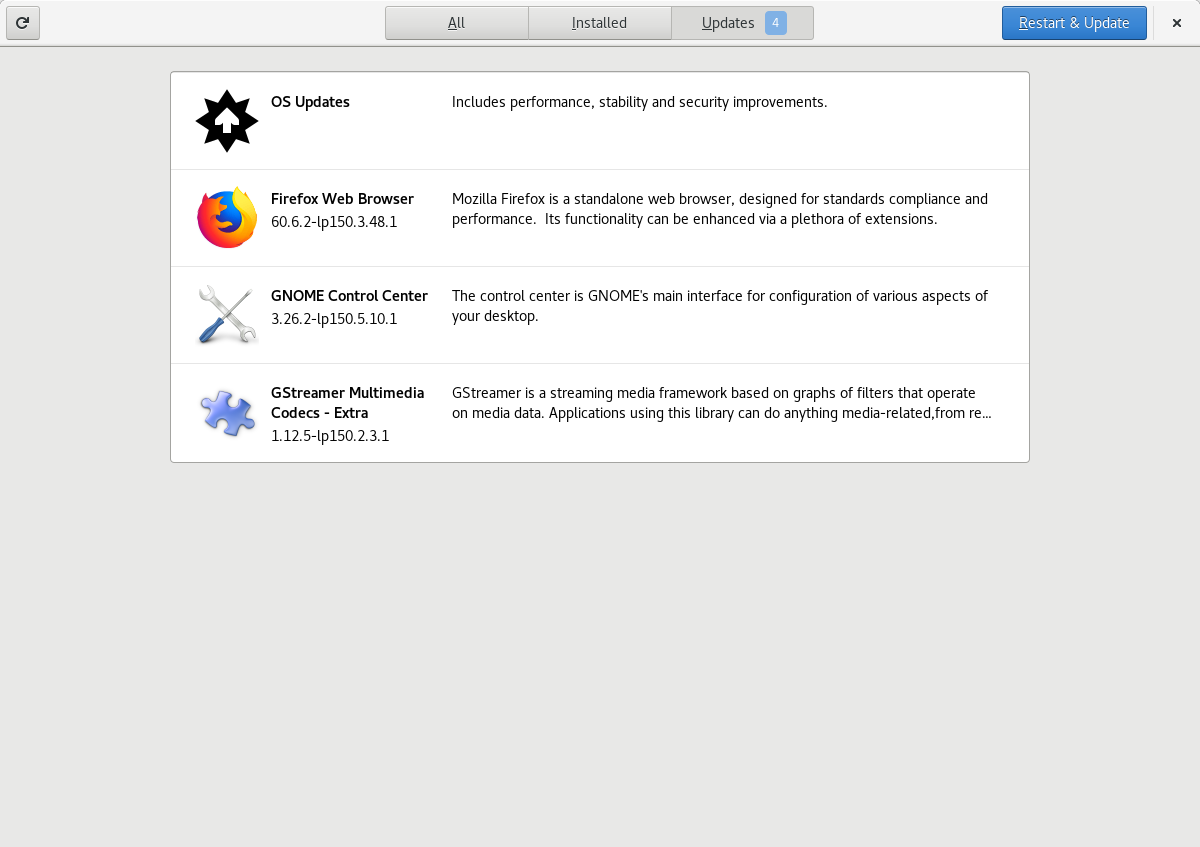The image size is (1200, 847).
Task: Click the GStreamer puzzle piece icon
Action: (x=227, y=412)
